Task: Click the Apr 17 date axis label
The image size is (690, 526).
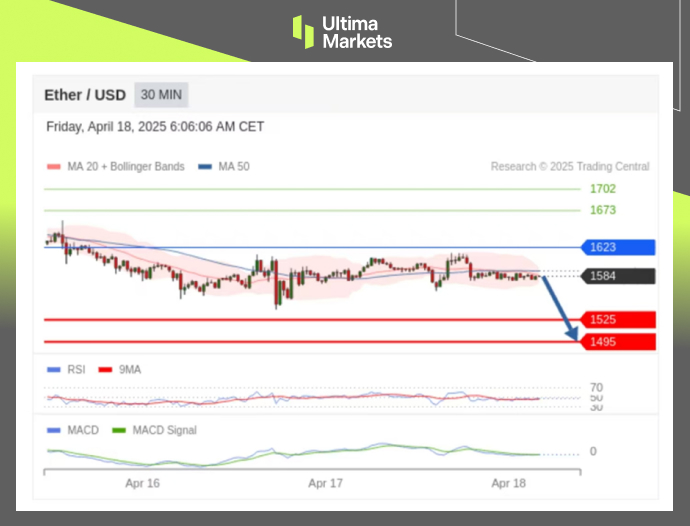Action: pos(325,483)
